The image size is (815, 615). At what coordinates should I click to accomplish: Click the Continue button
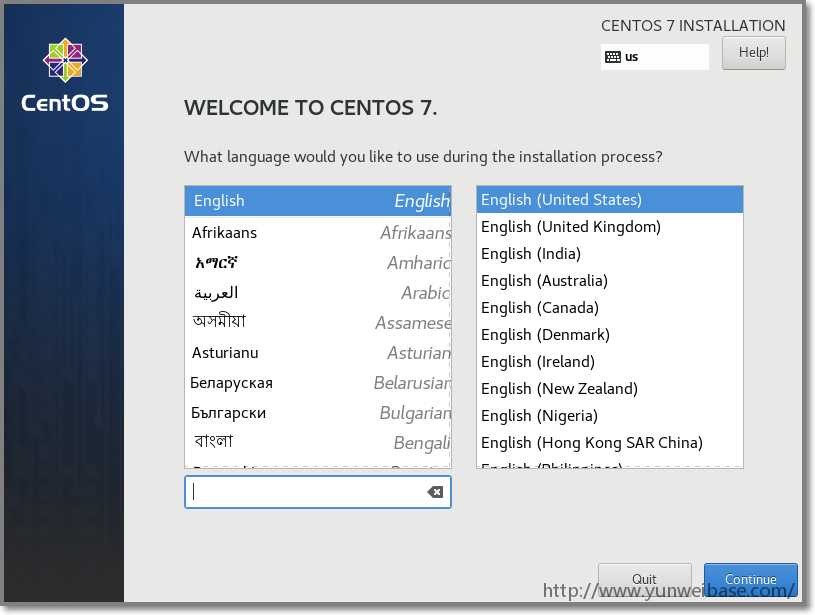(751, 579)
